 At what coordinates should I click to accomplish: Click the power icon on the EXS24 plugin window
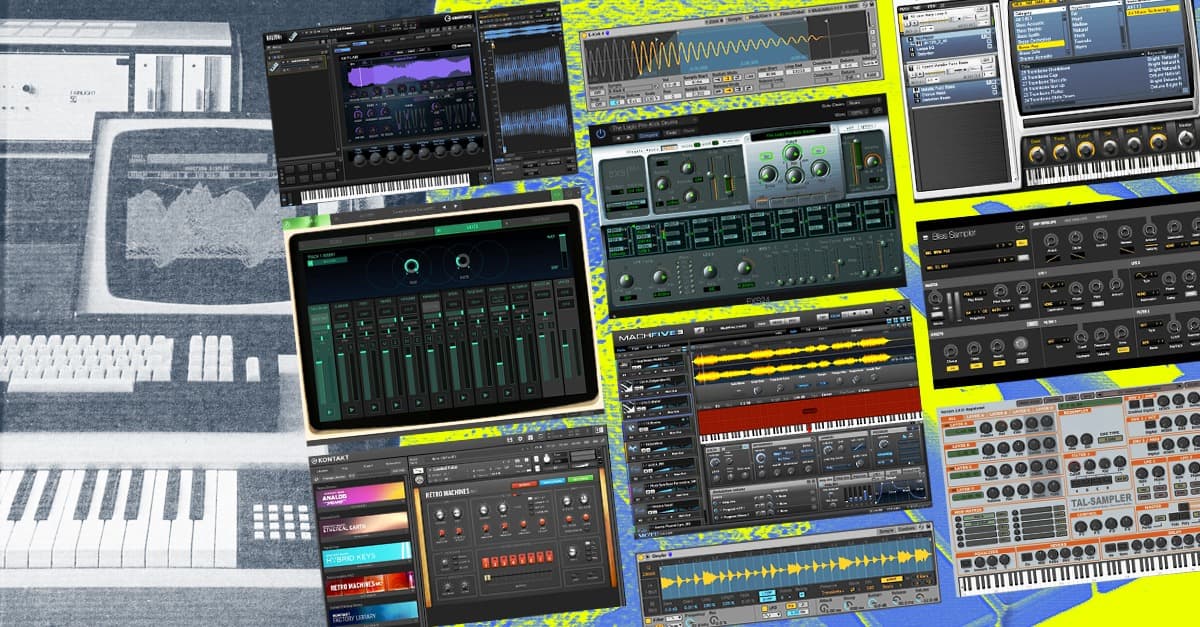(x=601, y=134)
